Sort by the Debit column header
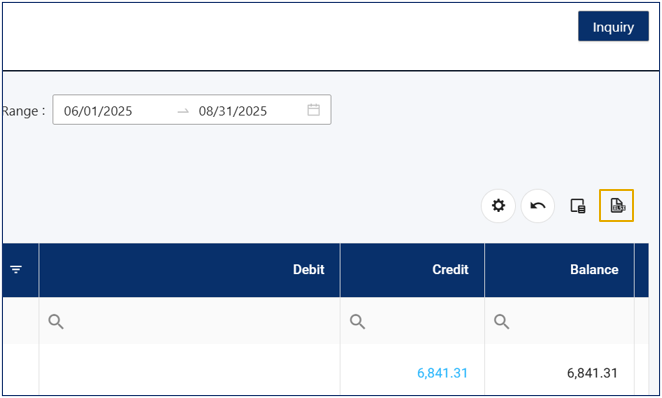Image resolution: width=662 pixels, height=398 pixels. coord(190,270)
